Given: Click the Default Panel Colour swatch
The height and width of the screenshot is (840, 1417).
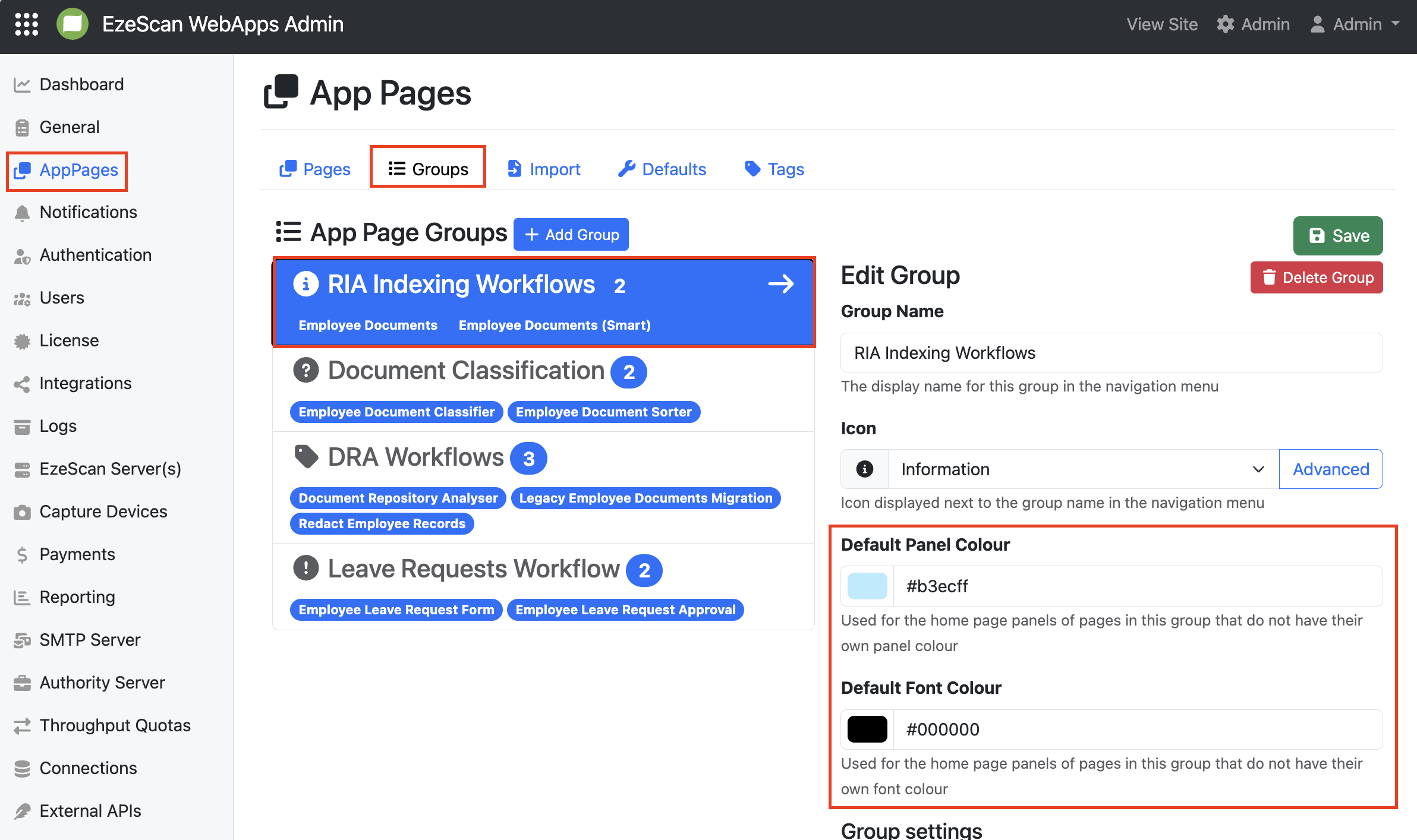Looking at the screenshot, I should [867, 586].
